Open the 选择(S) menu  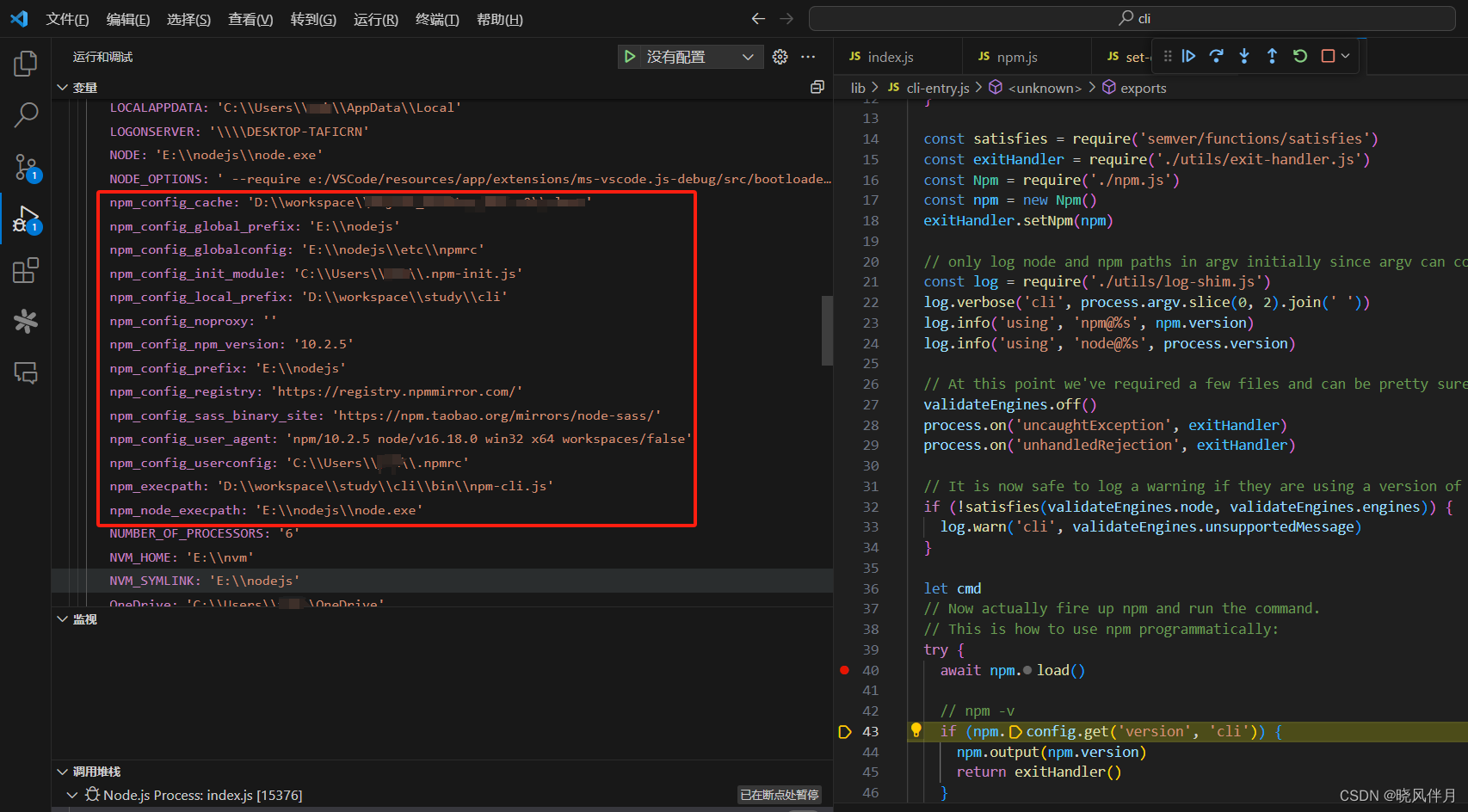[x=188, y=19]
